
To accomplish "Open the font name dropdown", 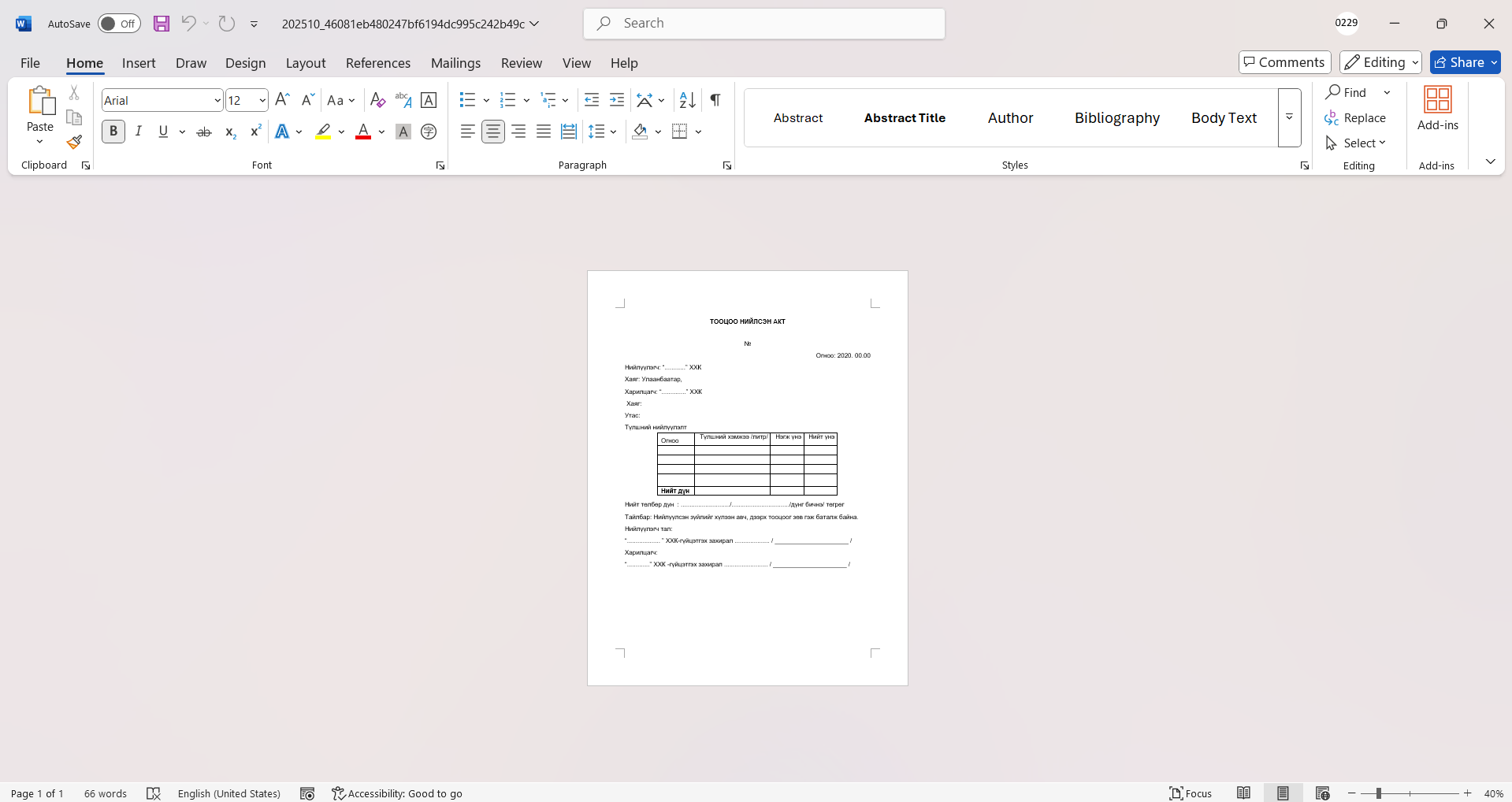I will [x=217, y=100].
